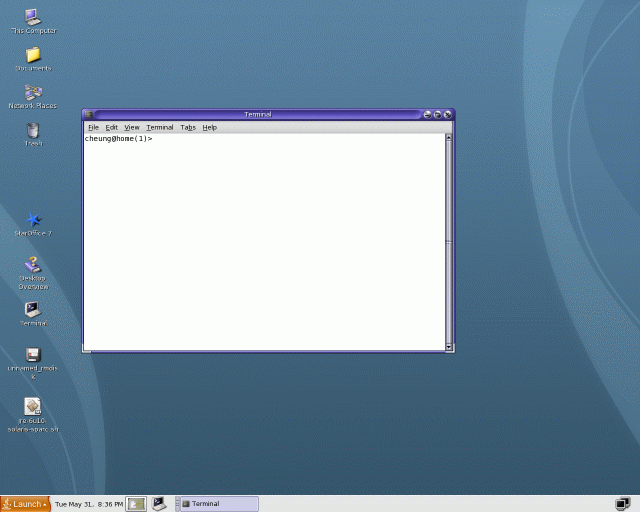Open the View menu in Terminal

coord(132,127)
